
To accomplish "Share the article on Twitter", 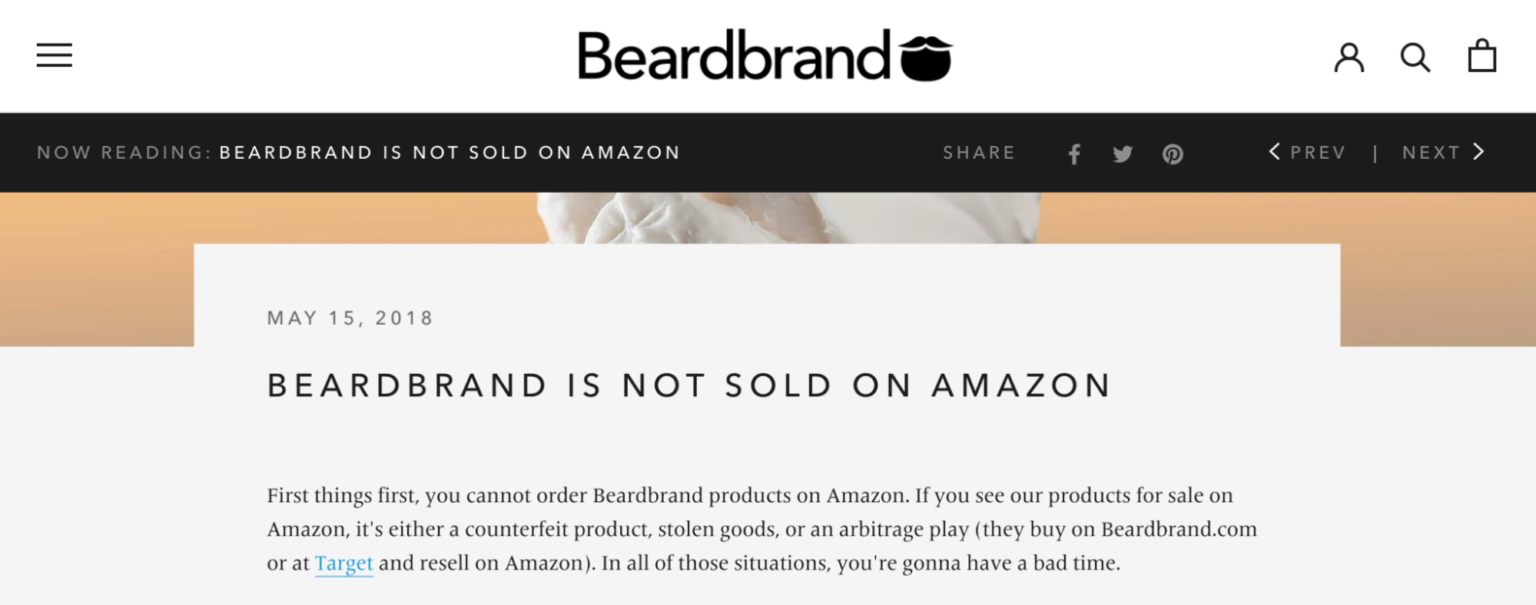I will (1123, 154).
